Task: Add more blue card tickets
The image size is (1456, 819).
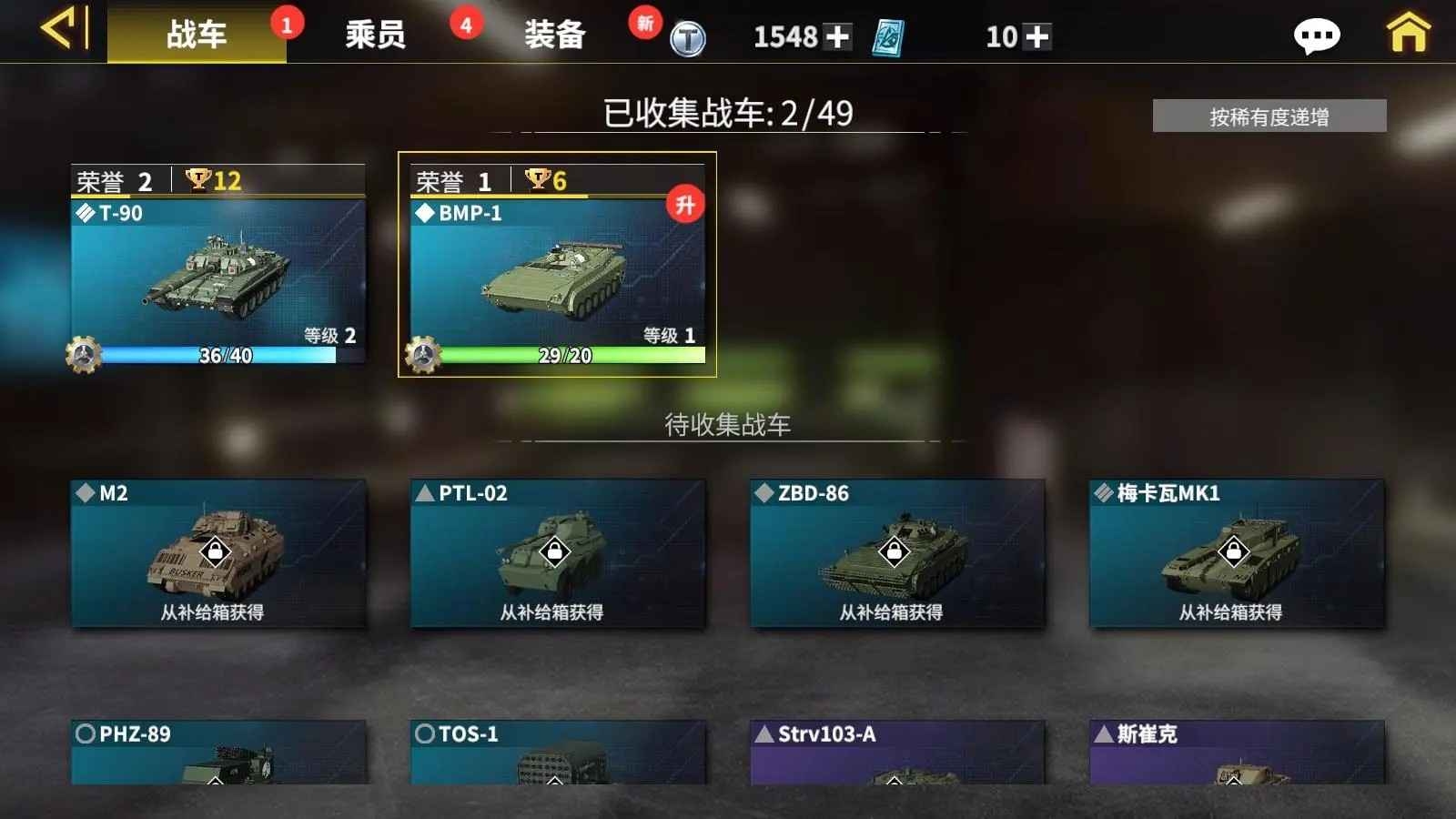Action: (x=1036, y=36)
